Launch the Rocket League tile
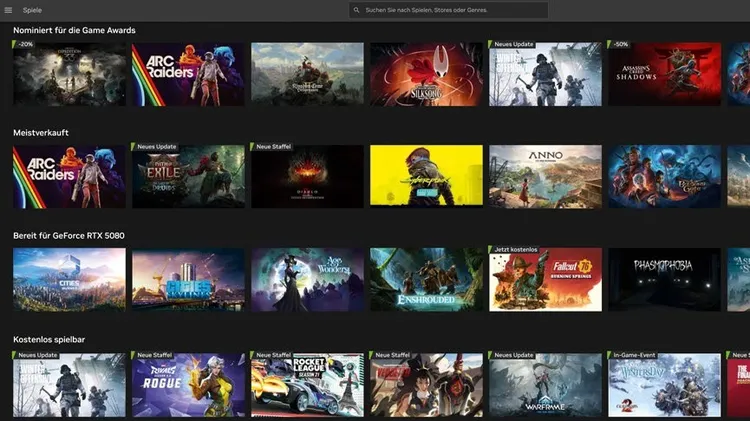The width and height of the screenshot is (750, 421). point(307,385)
